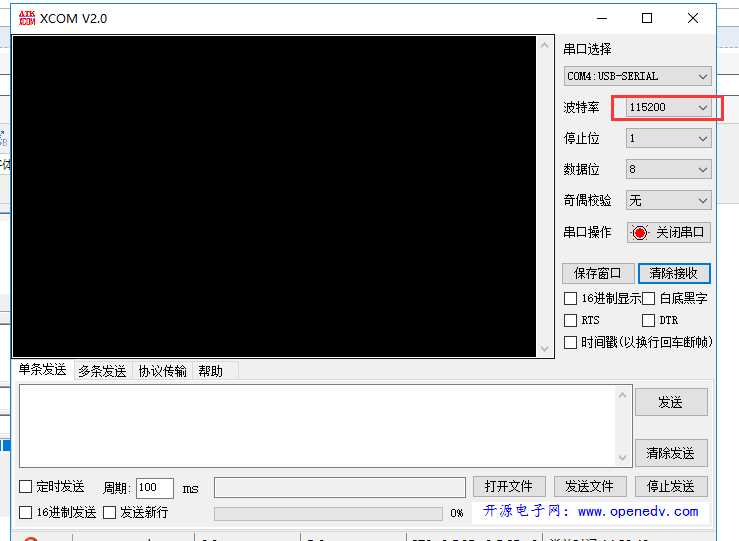Image resolution: width=739 pixels, height=541 pixels.
Task: Expand the parity check dropdown
Action: click(x=668, y=200)
